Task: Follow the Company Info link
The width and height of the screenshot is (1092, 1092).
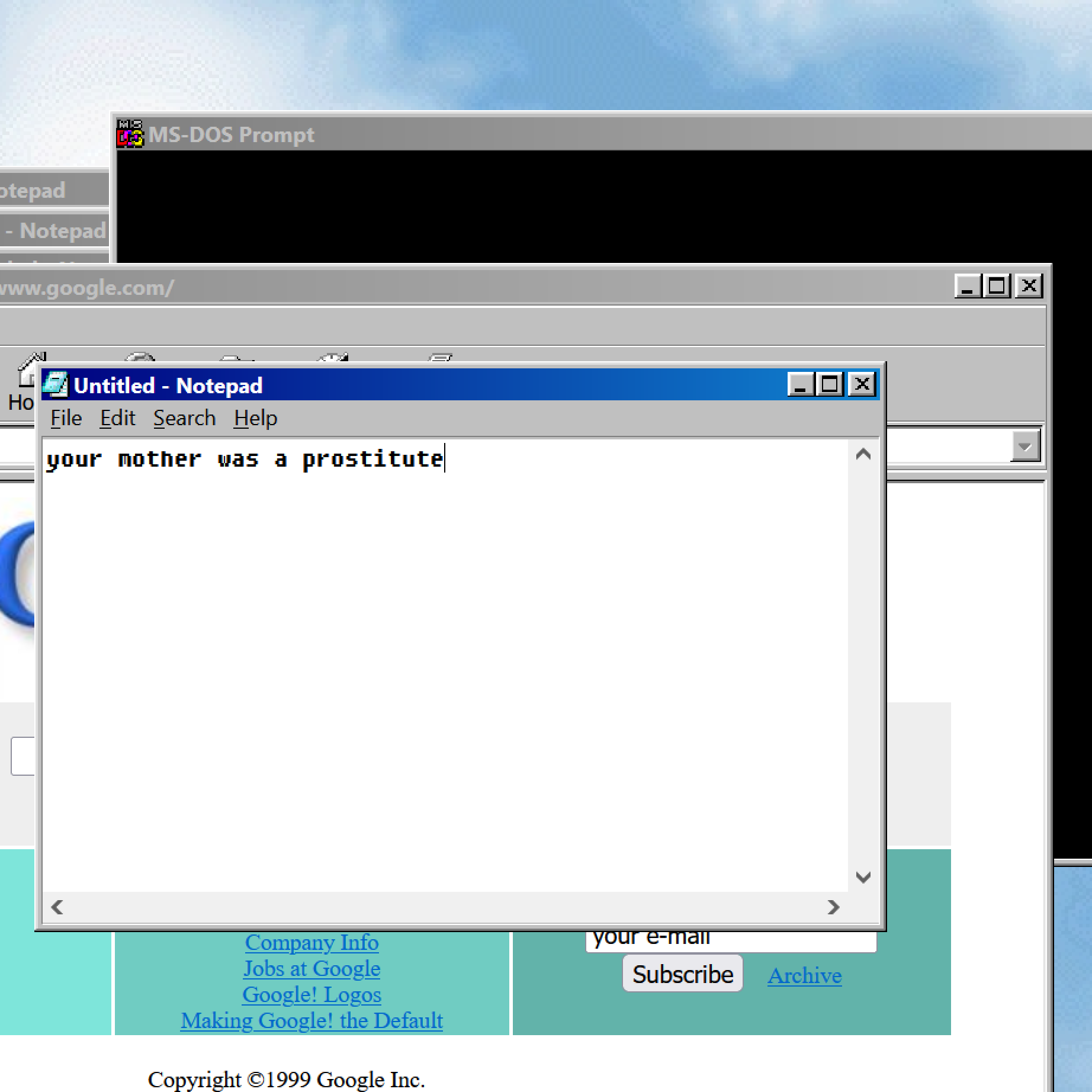Action: (x=311, y=942)
